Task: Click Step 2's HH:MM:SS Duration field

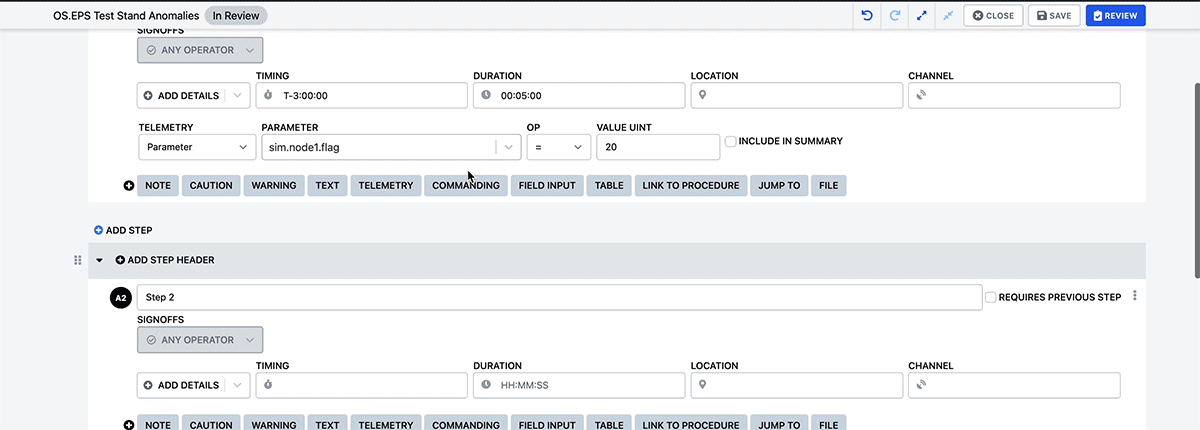Action: tap(579, 385)
